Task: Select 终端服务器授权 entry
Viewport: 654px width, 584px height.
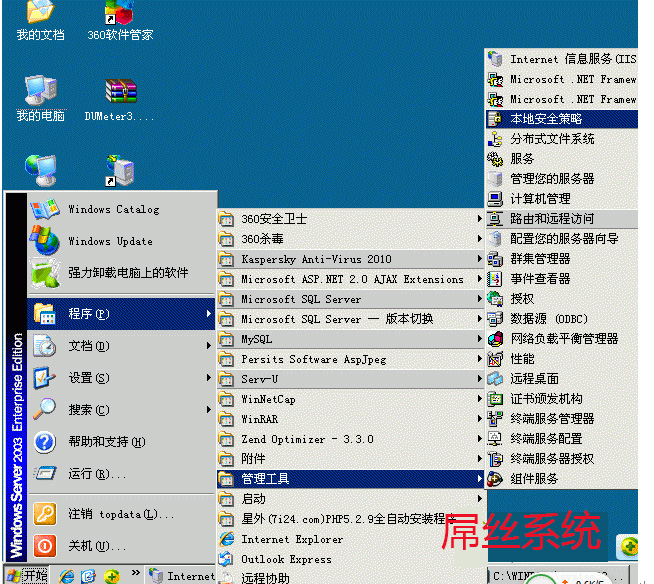Action: click(561, 459)
